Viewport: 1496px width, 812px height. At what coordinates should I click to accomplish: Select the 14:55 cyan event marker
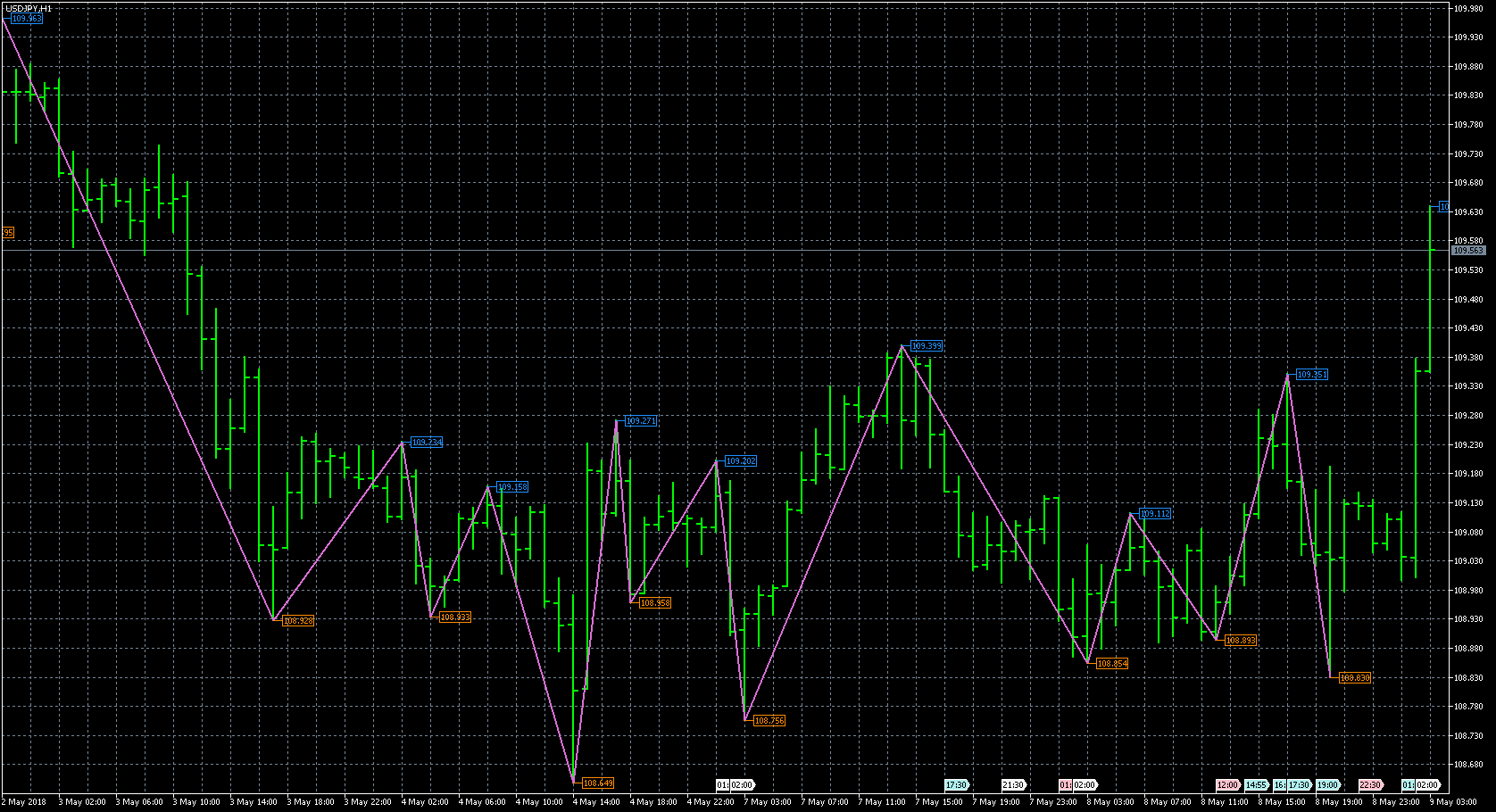tap(1256, 785)
